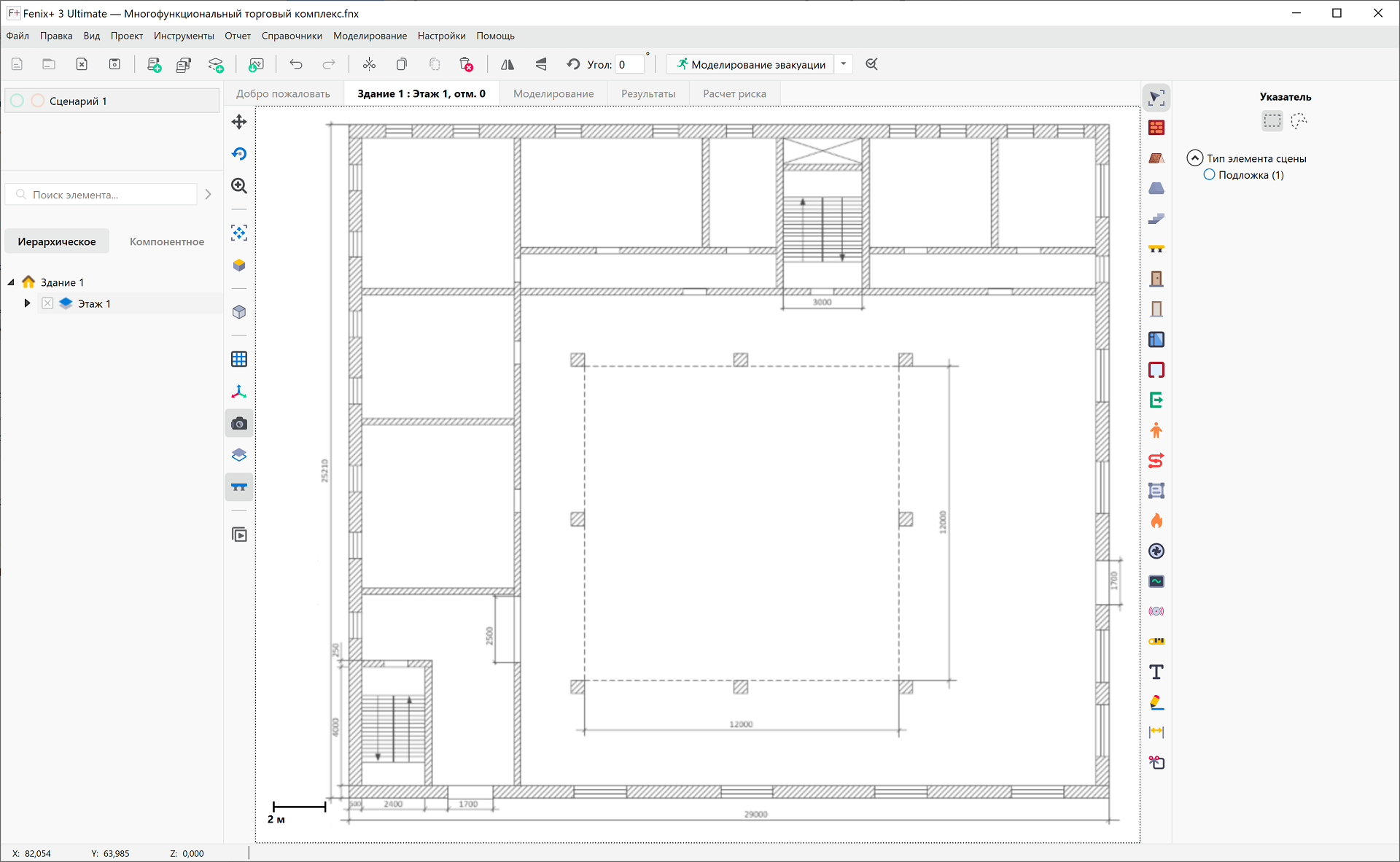Image resolution: width=1400 pixels, height=862 pixels.
Task: Expand the Этаж 1 tree node
Action: (x=27, y=303)
